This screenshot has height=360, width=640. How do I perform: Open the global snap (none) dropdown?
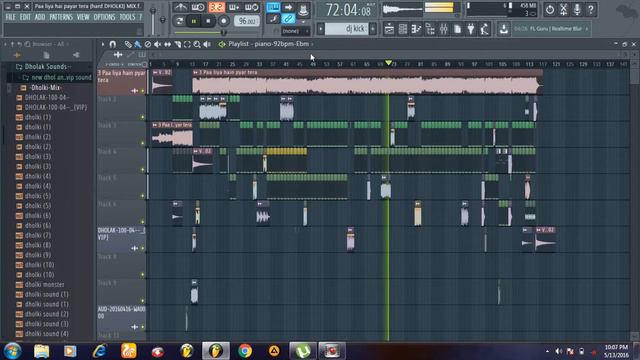[x=296, y=31]
